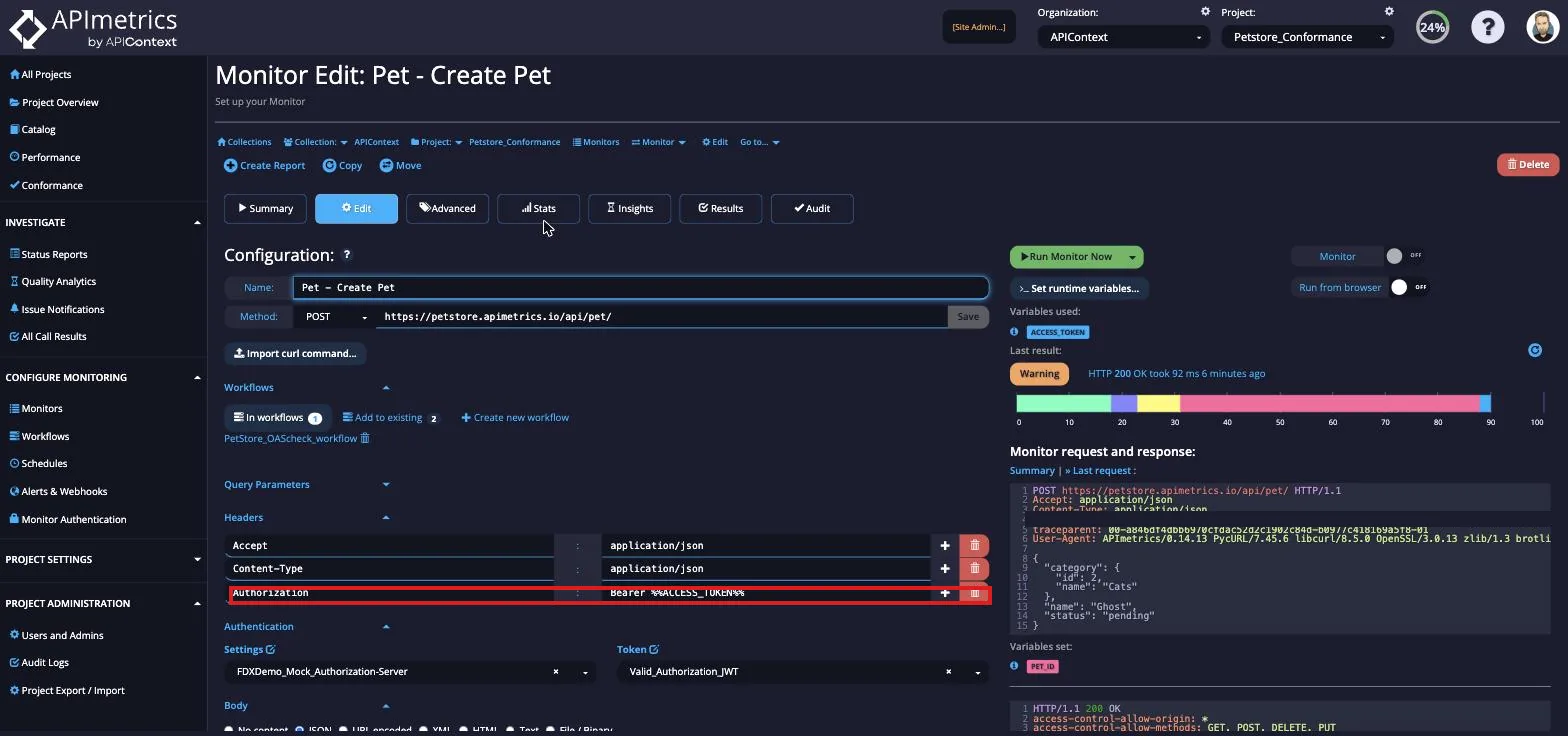
Task: Open help icon next to Configuration heading
Action: (347, 255)
